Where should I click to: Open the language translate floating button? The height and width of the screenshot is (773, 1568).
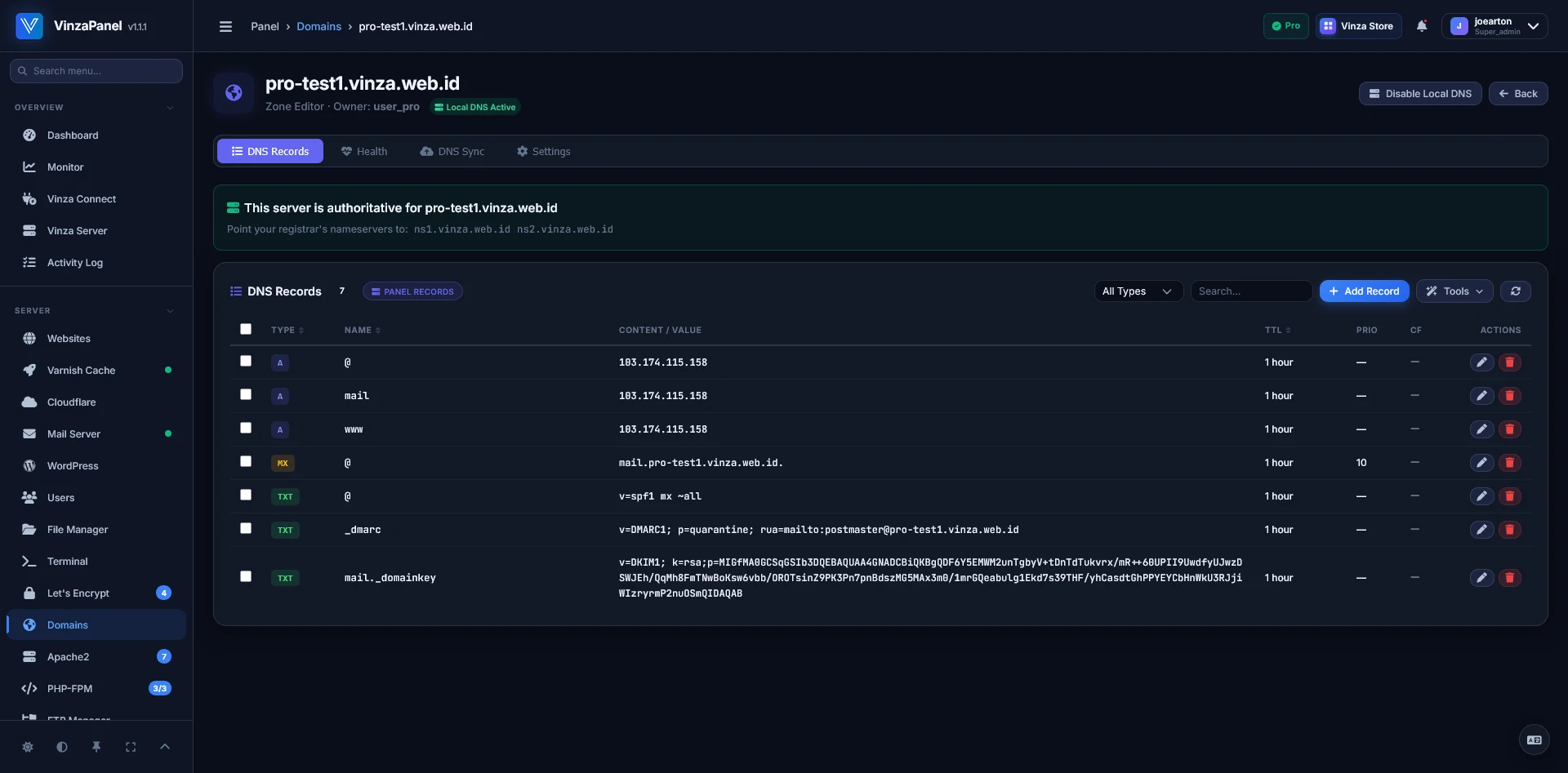(1535, 740)
